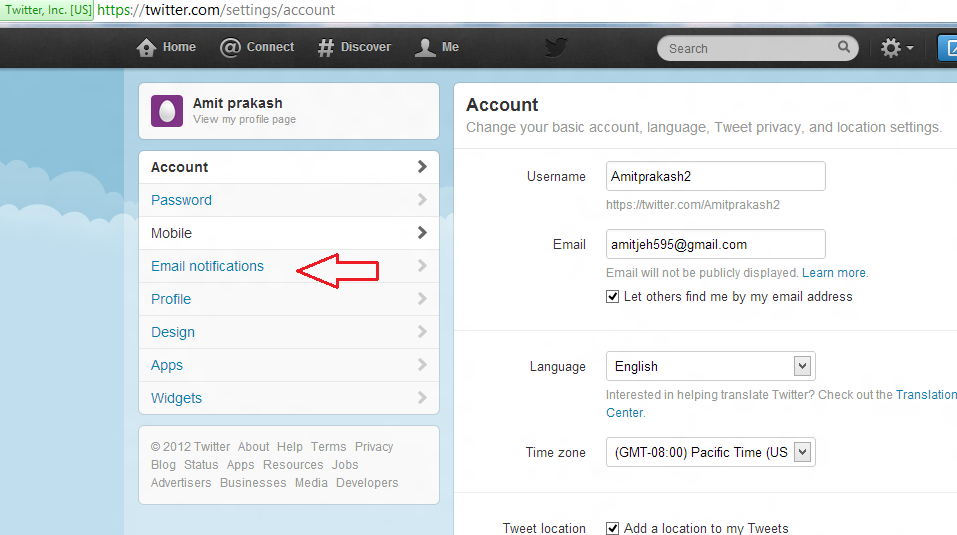Click the Home house icon
957x535 pixels.
coord(146,48)
